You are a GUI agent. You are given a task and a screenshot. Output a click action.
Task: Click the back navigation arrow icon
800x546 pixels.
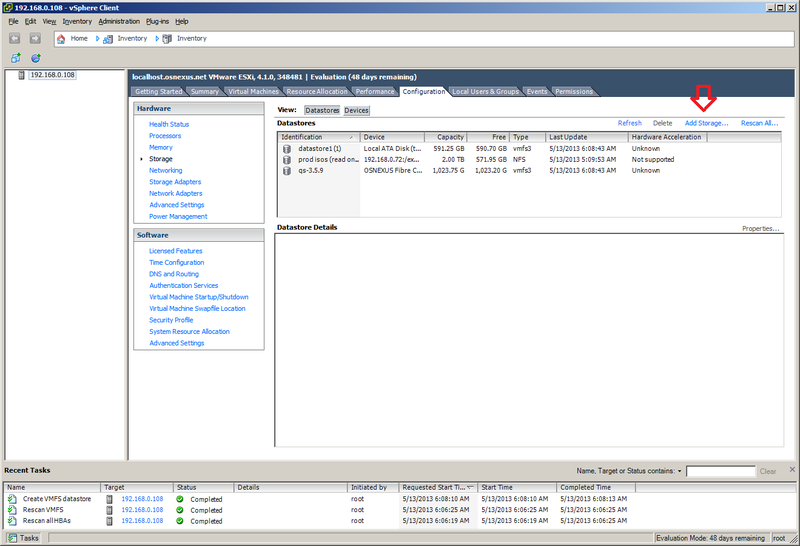(x=14, y=38)
